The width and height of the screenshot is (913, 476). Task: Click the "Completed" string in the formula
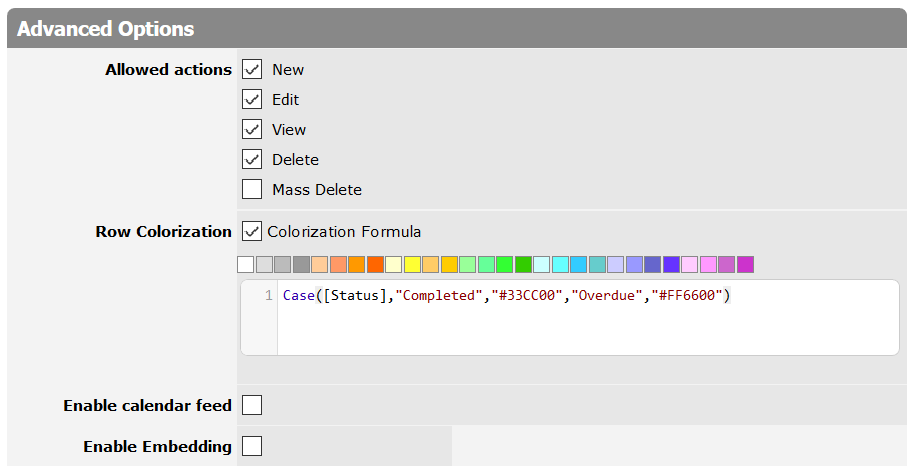(439, 295)
